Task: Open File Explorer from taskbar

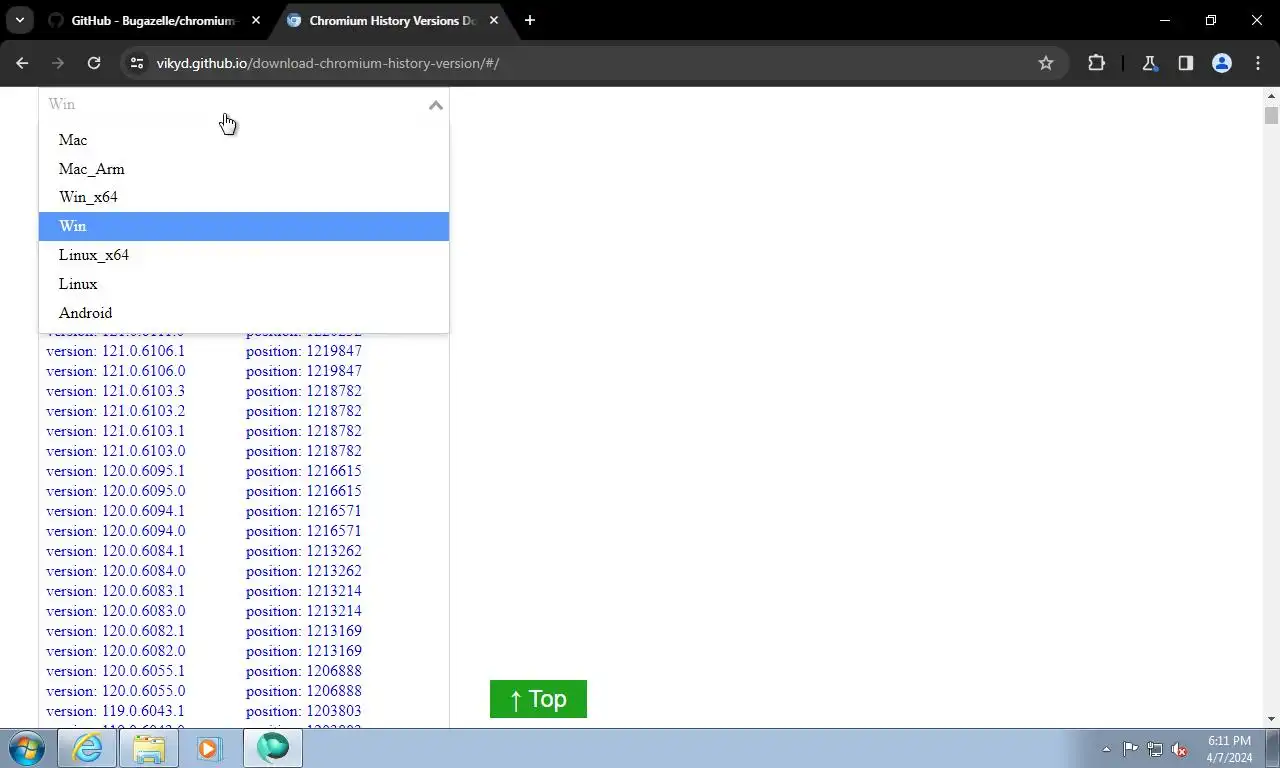Action: (149, 748)
